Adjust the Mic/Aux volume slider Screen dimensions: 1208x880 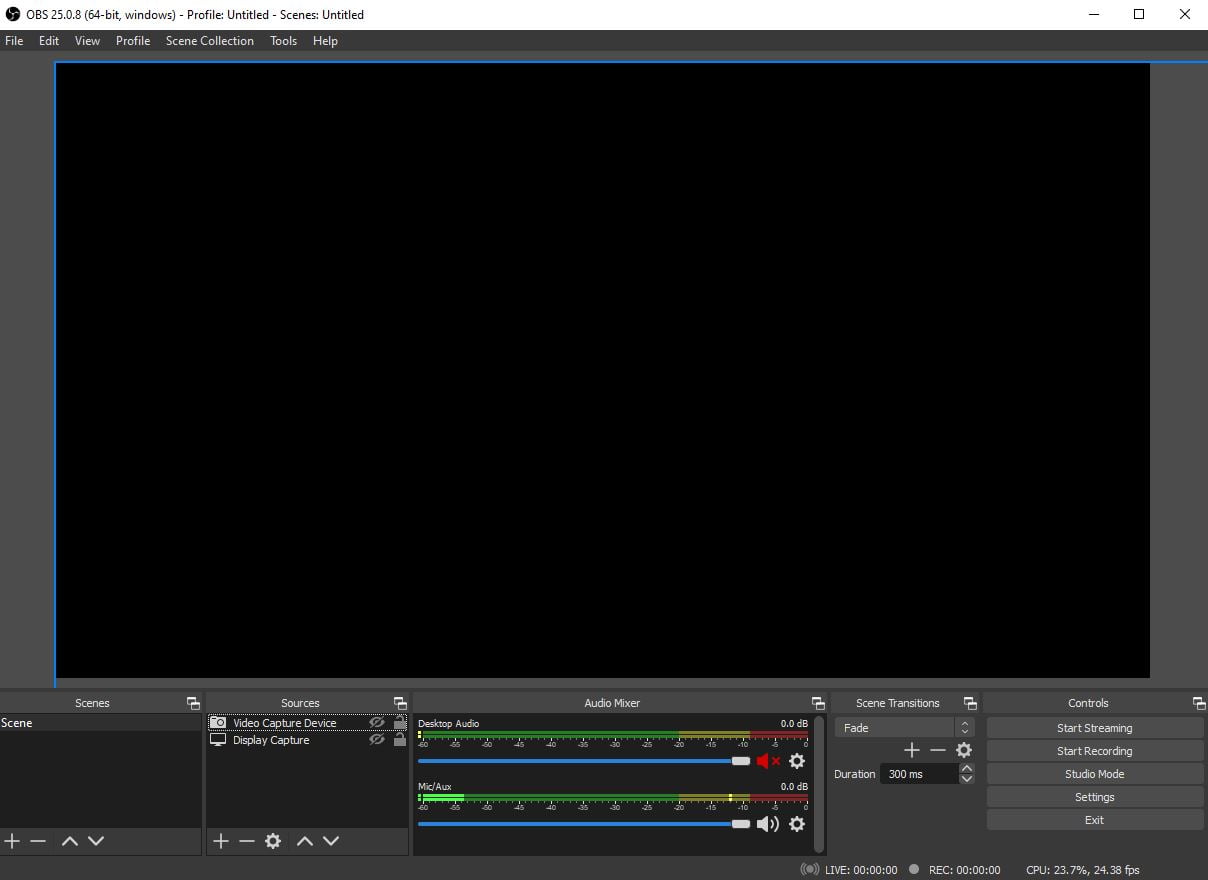(584, 824)
